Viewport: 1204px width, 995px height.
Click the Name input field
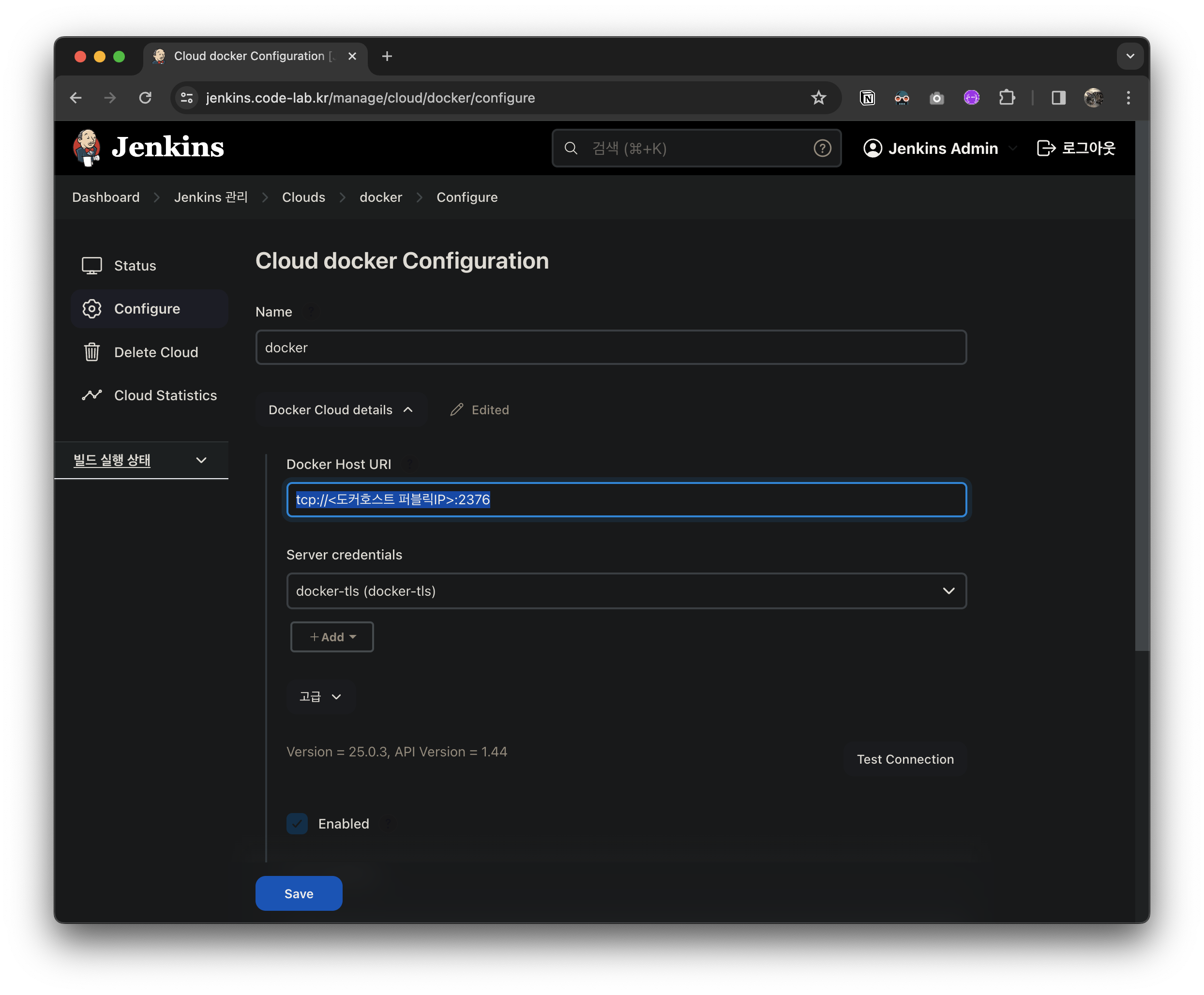point(610,347)
